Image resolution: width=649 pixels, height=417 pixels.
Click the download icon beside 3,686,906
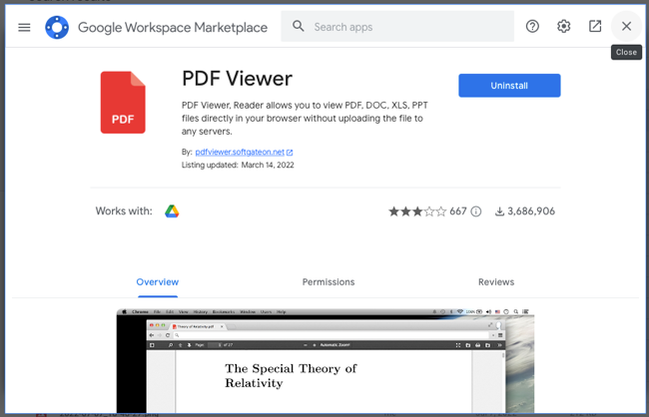[500, 212]
